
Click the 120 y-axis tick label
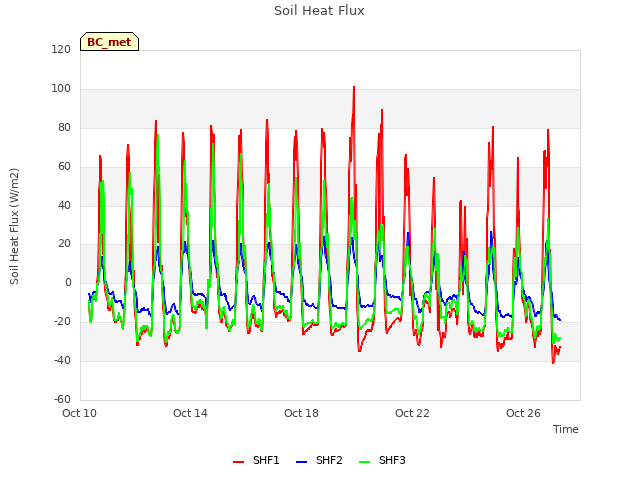(x=61, y=50)
